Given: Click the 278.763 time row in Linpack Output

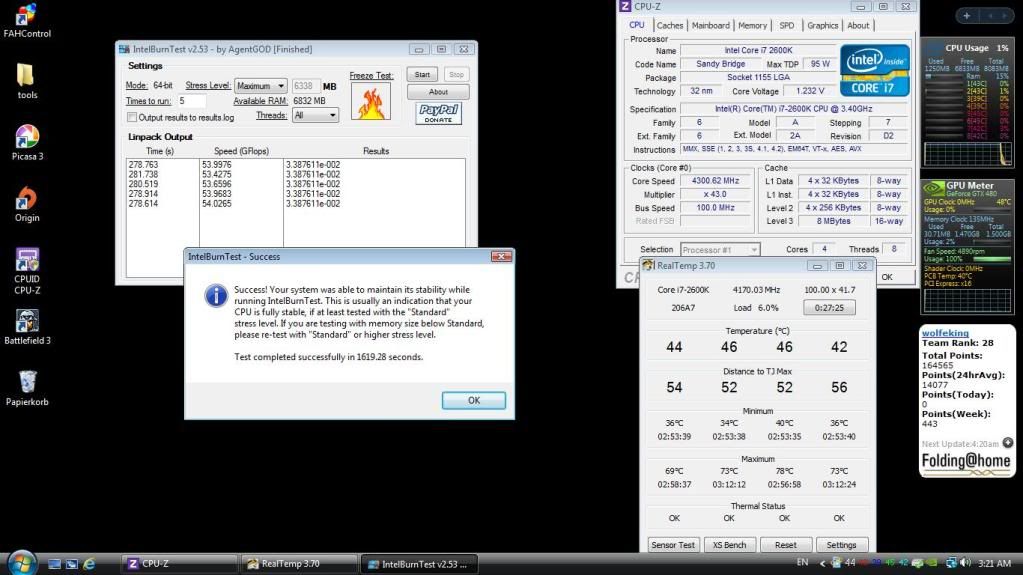Looking at the screenshot, I should [x=144, y=165].
